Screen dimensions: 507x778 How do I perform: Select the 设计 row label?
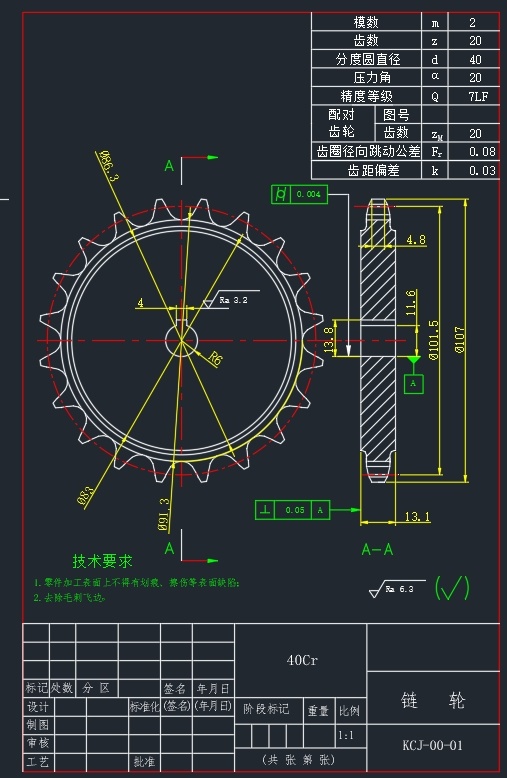click(x=38, y=707)
